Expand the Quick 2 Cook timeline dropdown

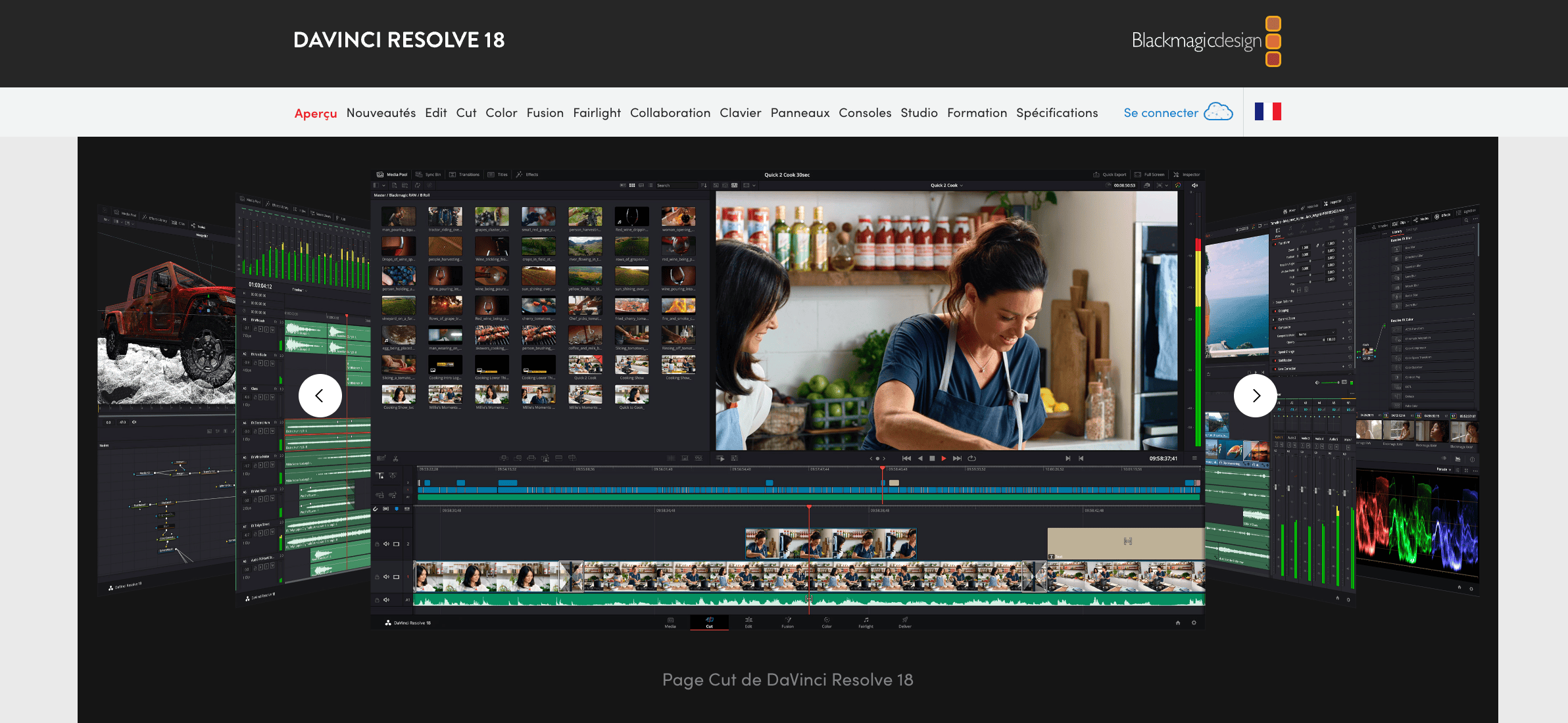(x=962, y=185)
